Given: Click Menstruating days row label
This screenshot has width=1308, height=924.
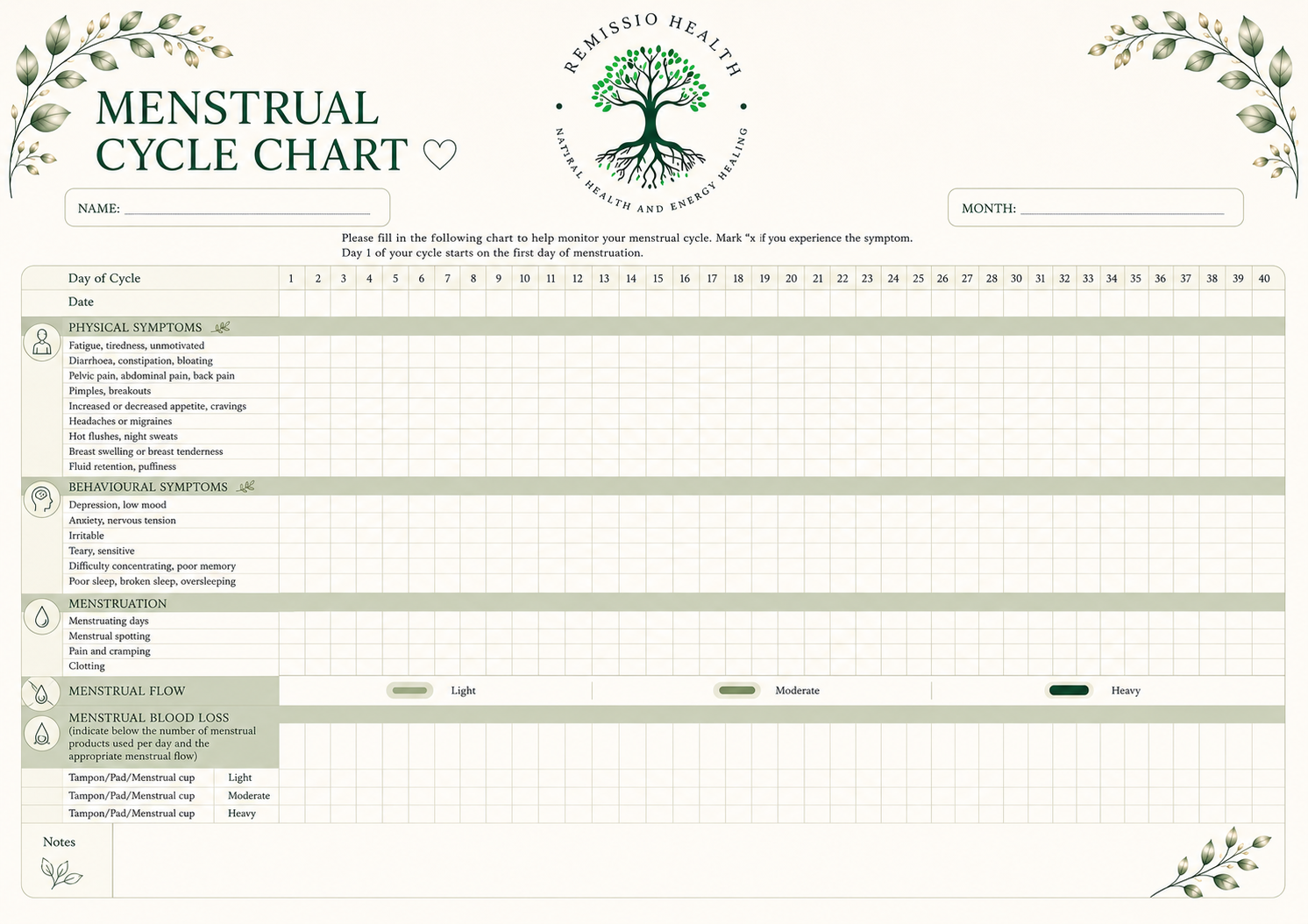Looking at the screenshot, I should [109, 621].
